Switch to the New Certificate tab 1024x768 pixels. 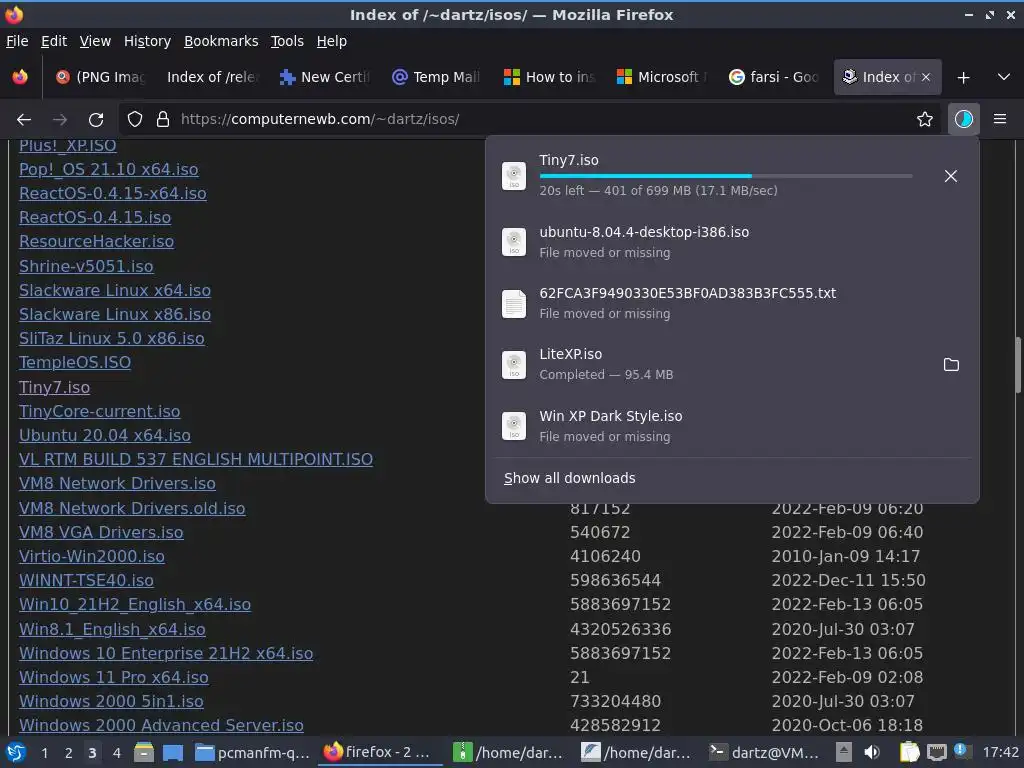click(325, 77)
